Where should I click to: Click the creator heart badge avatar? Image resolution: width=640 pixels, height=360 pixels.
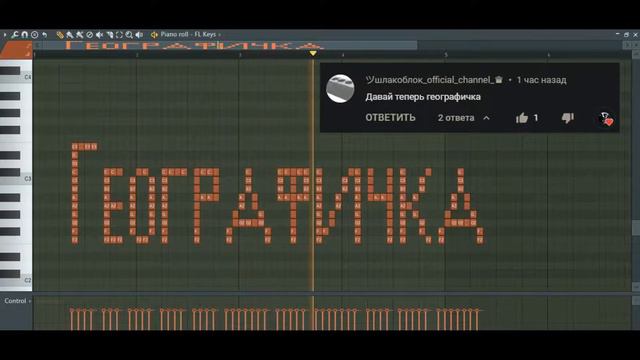(x=605, y=119)
